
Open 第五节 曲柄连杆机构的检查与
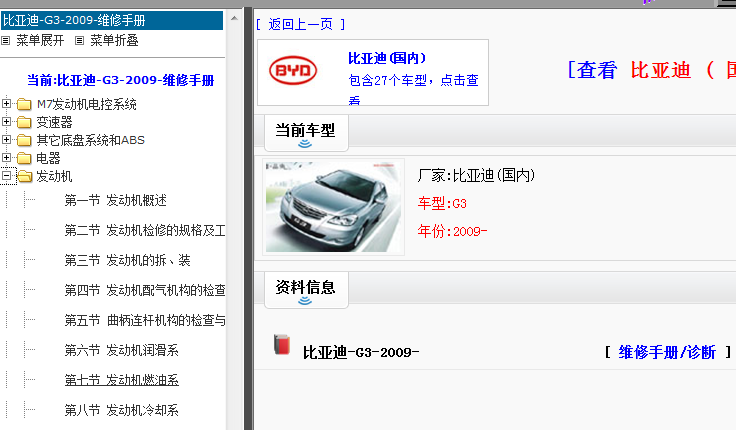click(x=145, y=321)
